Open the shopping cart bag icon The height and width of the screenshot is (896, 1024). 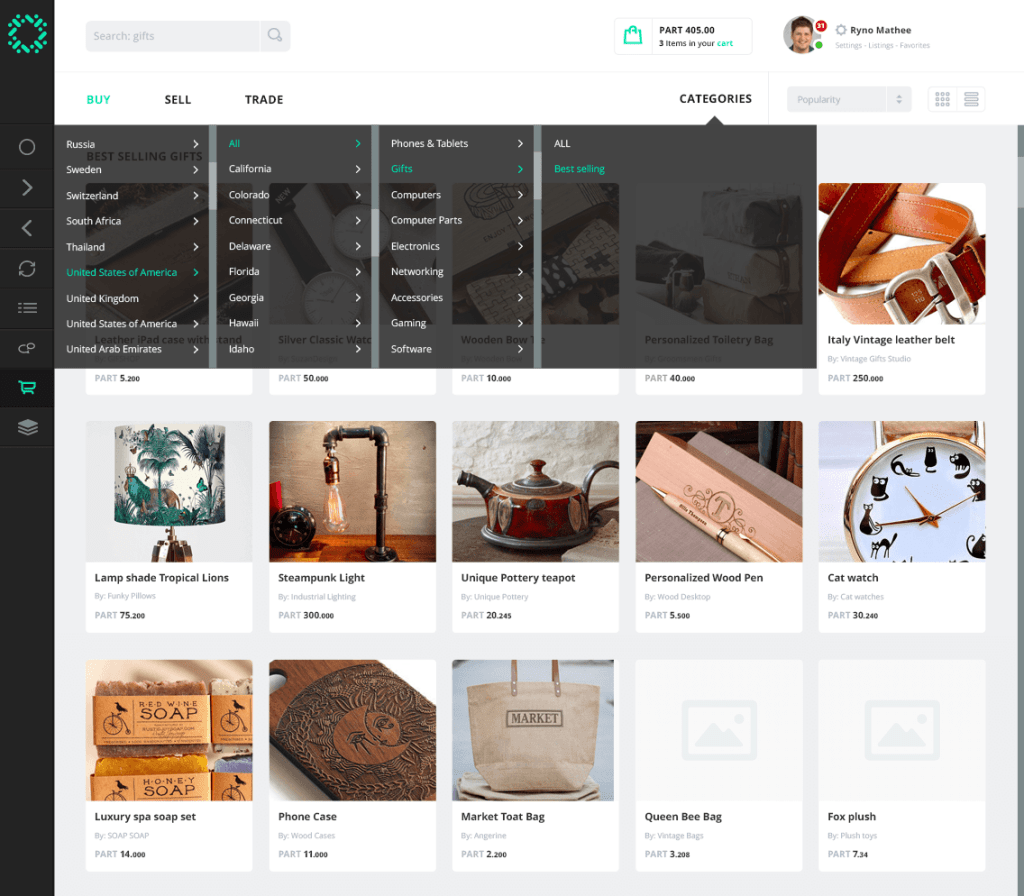pos(632,36)
